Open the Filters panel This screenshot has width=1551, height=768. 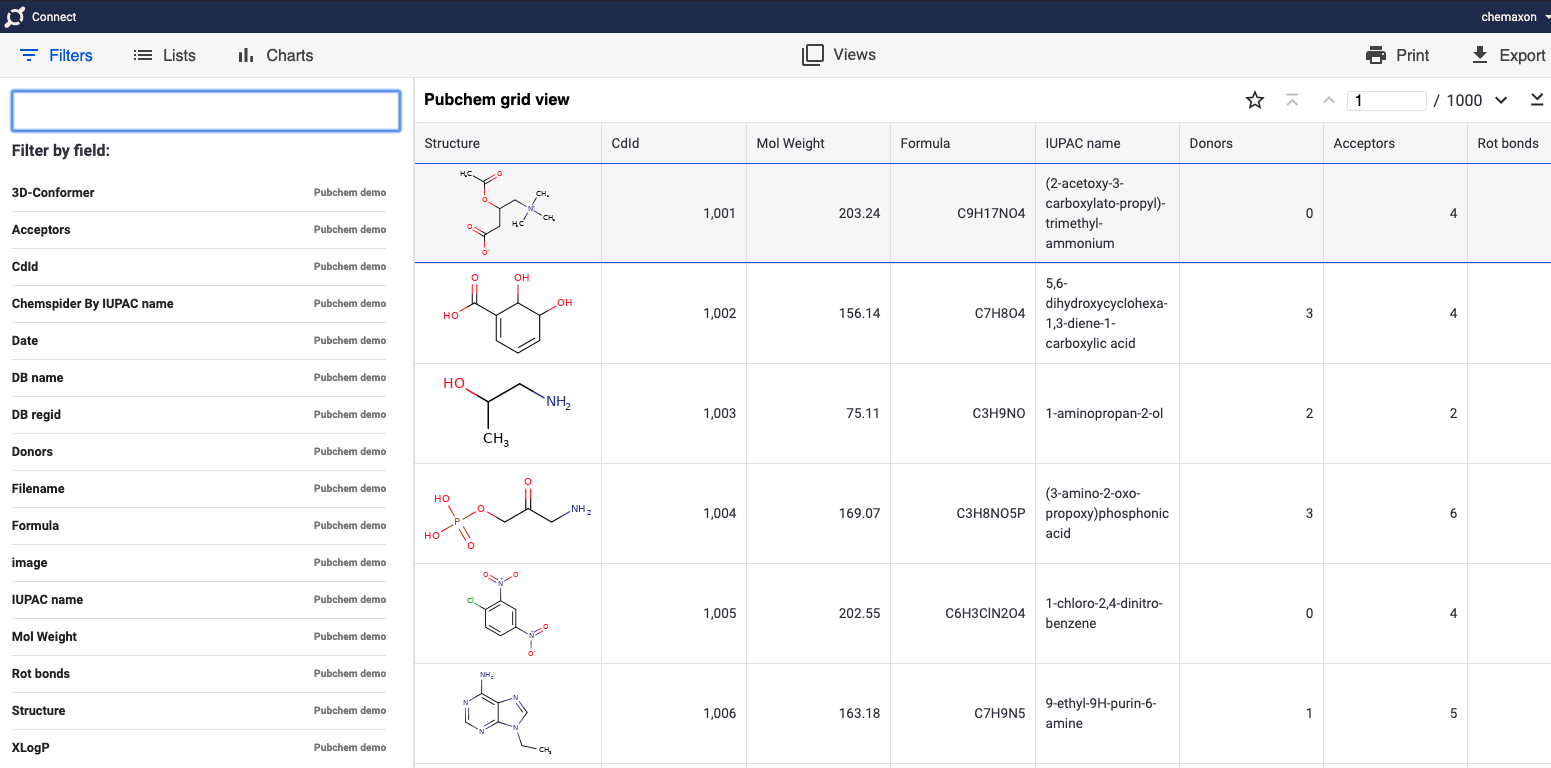point(56,55)
